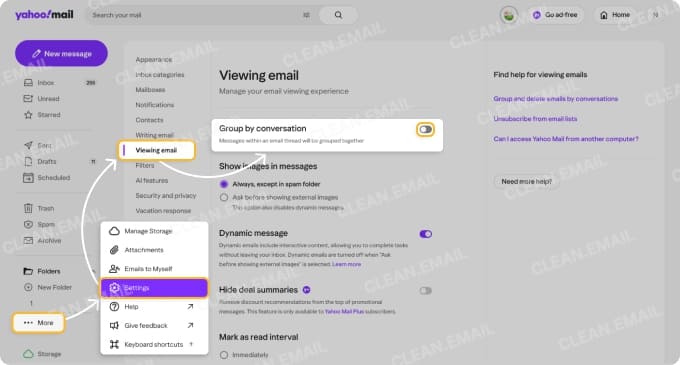The height and width of the screenshot is (365, 680).
Task: Open the Trash folder
Action: pyautogui.click(x=46, y=209)
